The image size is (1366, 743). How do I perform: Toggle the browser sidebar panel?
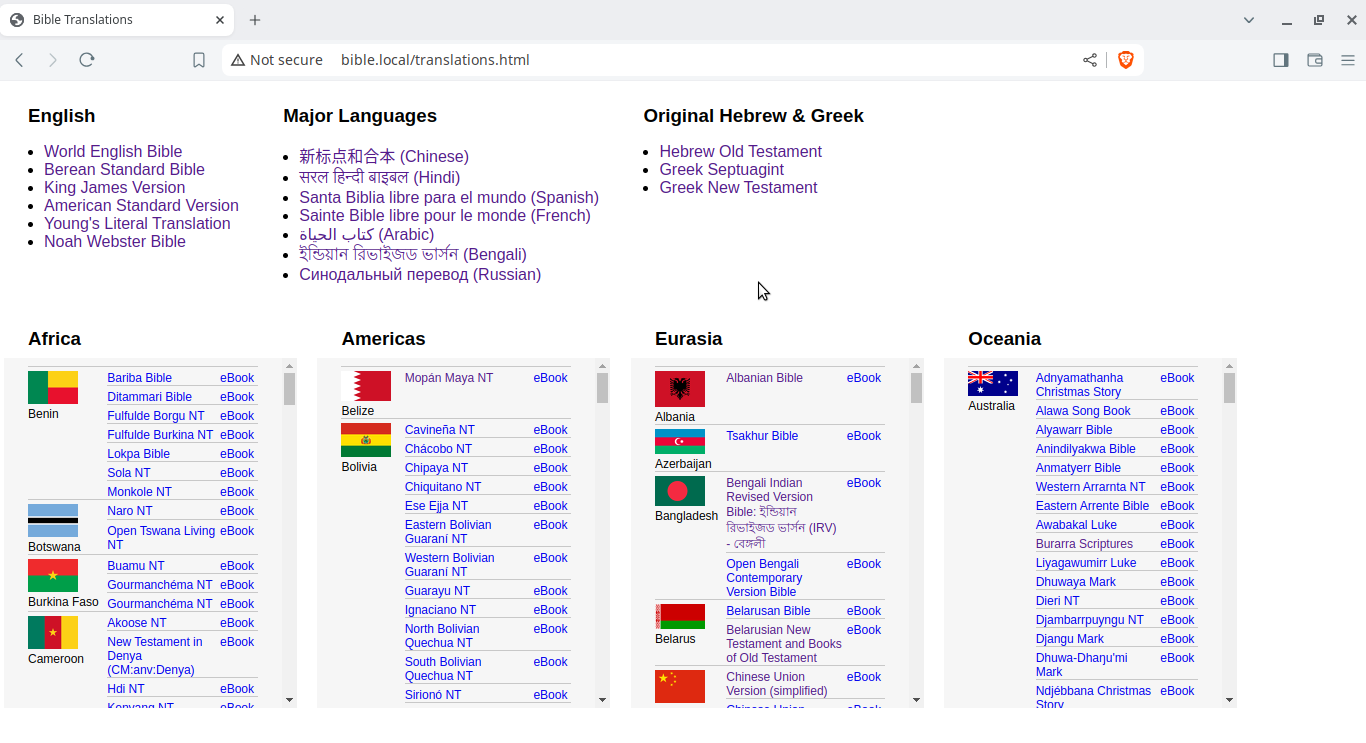pos(1280,60)
